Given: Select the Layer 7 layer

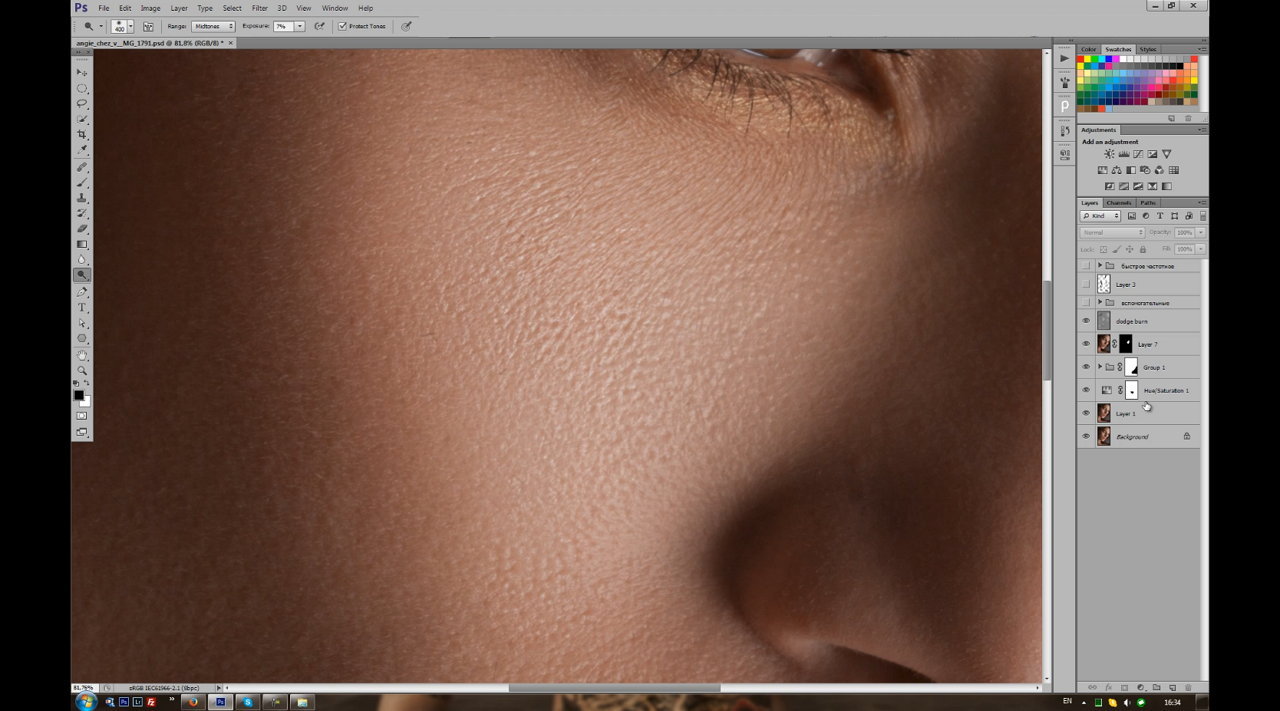Looking at the screenshot, I should 1147,344.
